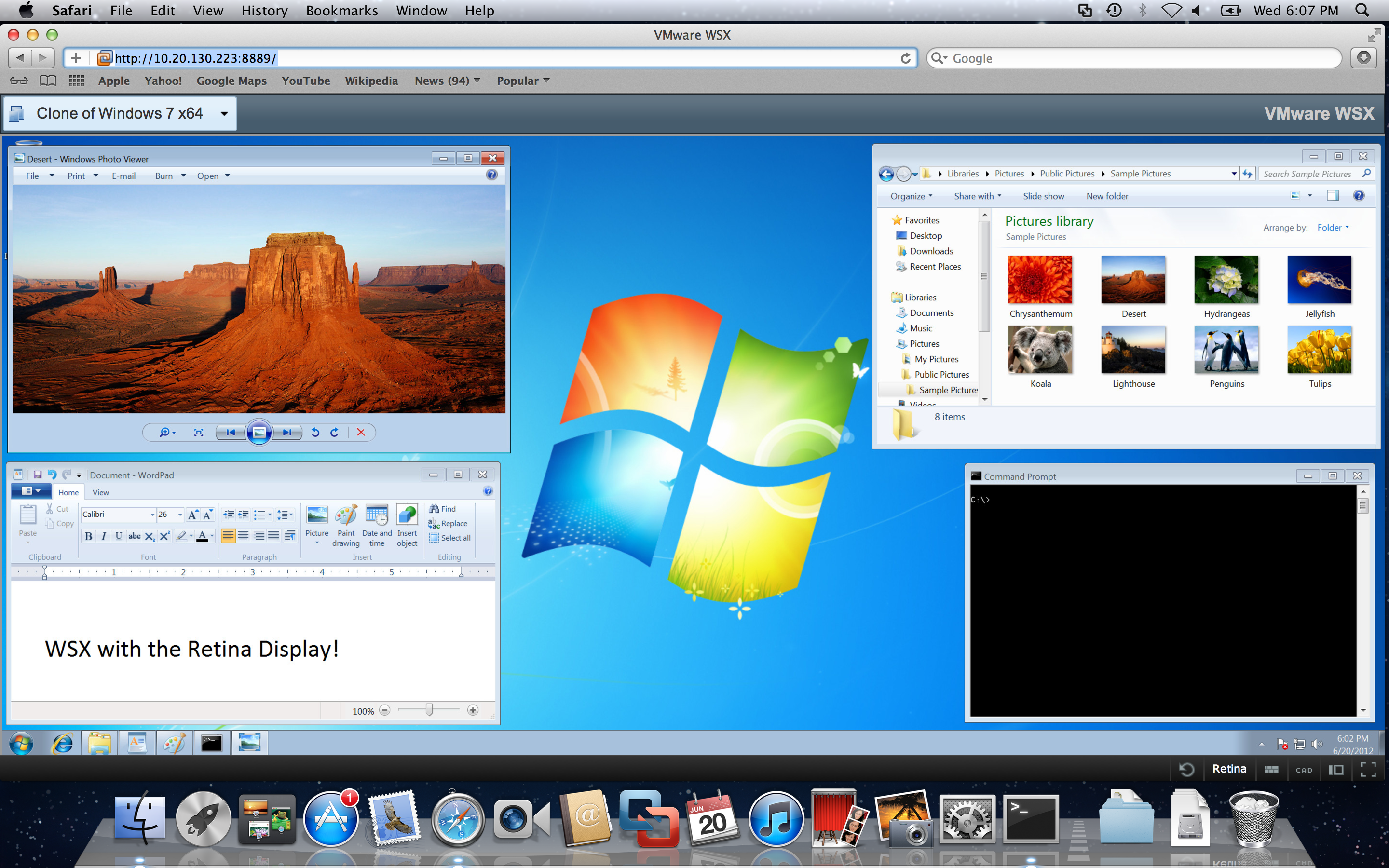This screenshot has height=868, width=1389.
Task: Rotate photo counterclockwise in Photo Viewer
Action: click(315, 432)
